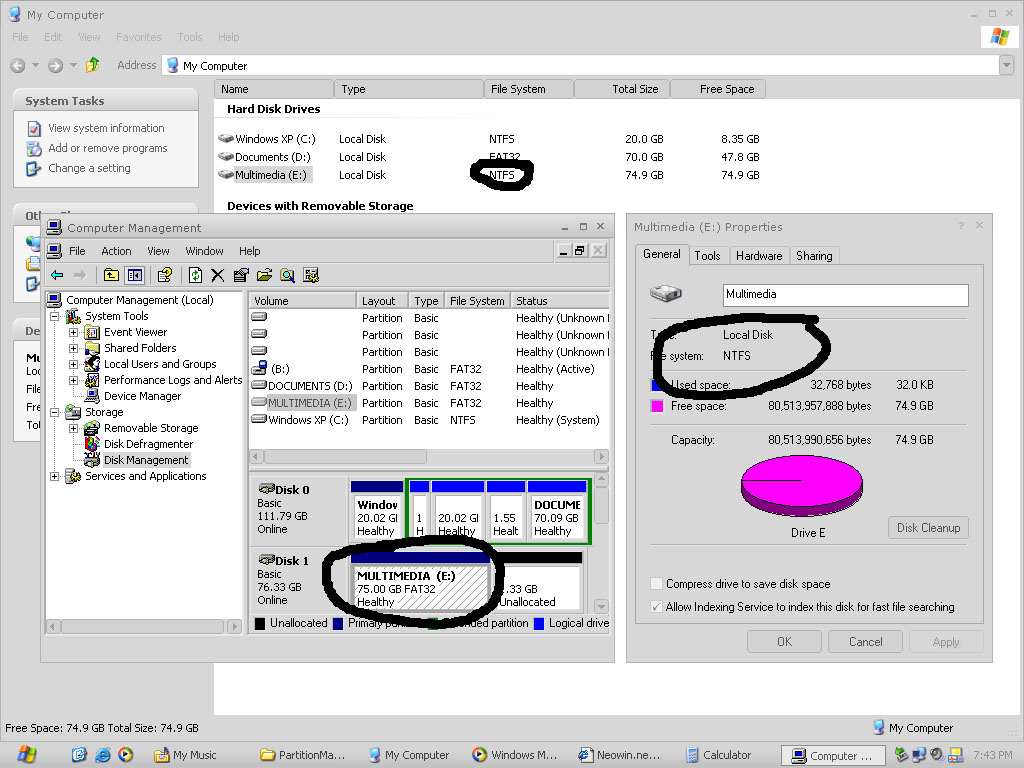
Task: Enable Compress drive to save disk space
Action: point(655,583)
